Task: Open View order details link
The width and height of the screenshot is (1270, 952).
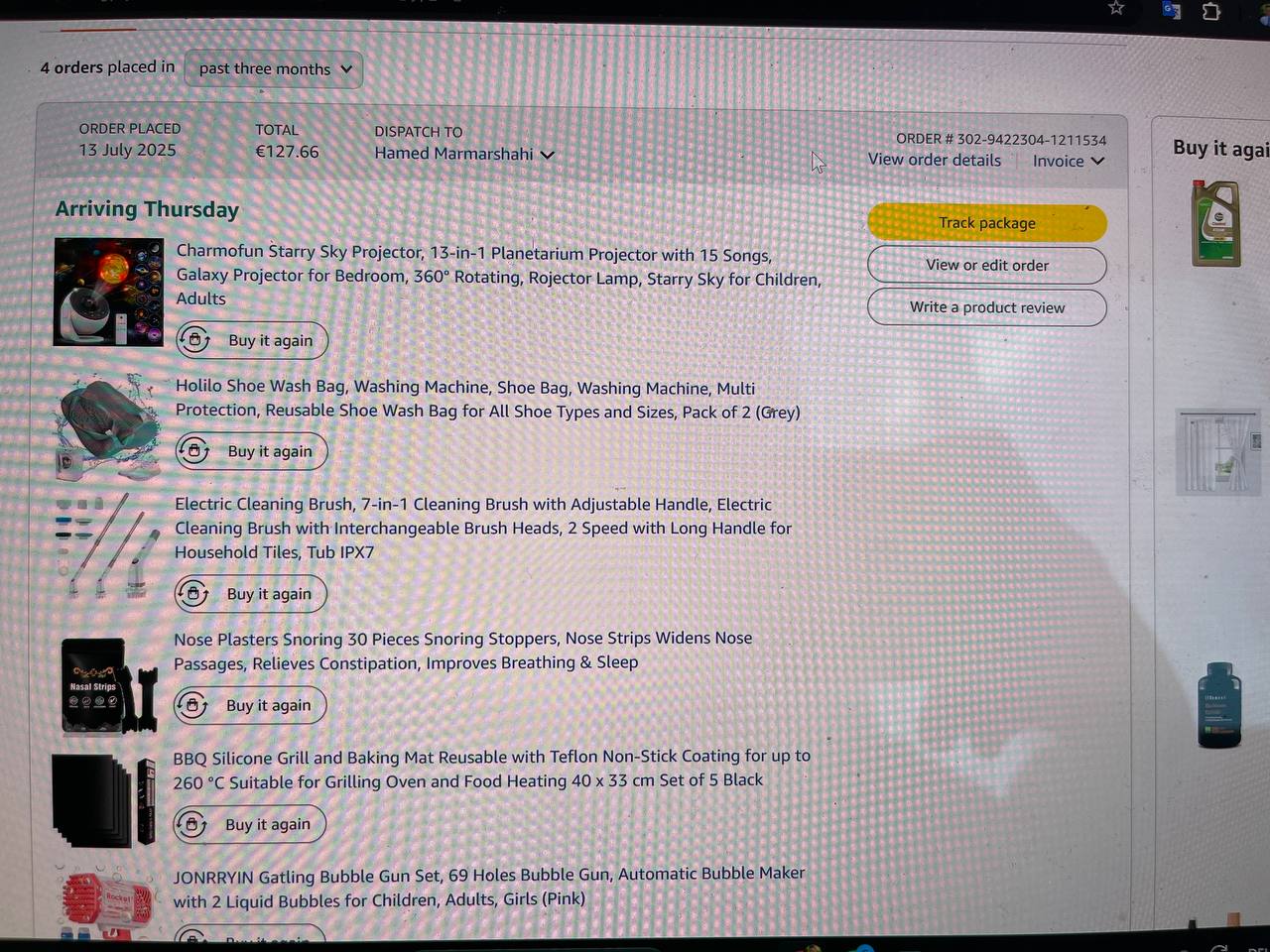Action: [935, 160]
